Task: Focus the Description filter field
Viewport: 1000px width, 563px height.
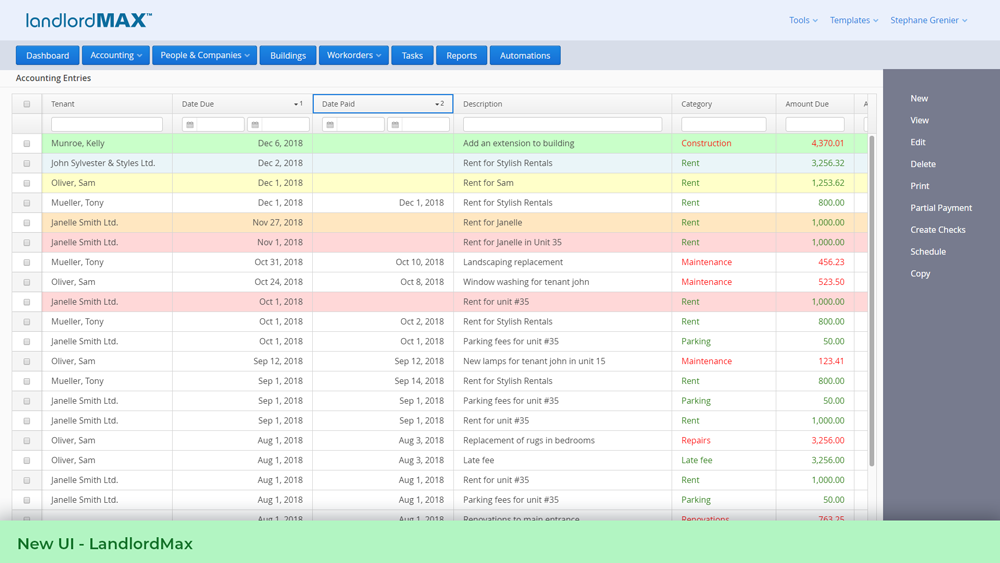Action: 562,124
